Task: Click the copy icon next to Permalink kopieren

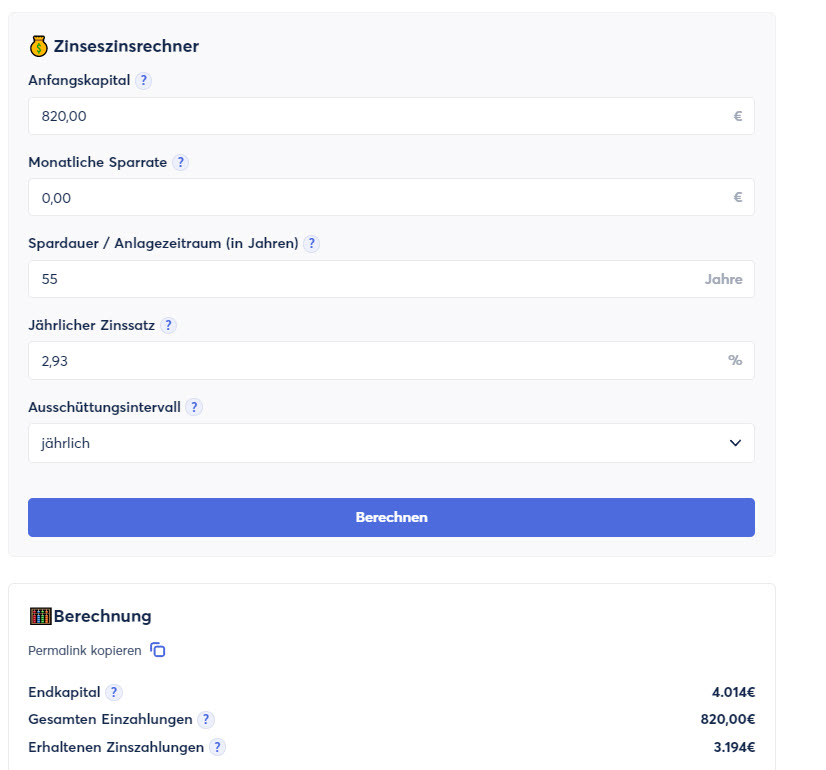Action: 158,650
